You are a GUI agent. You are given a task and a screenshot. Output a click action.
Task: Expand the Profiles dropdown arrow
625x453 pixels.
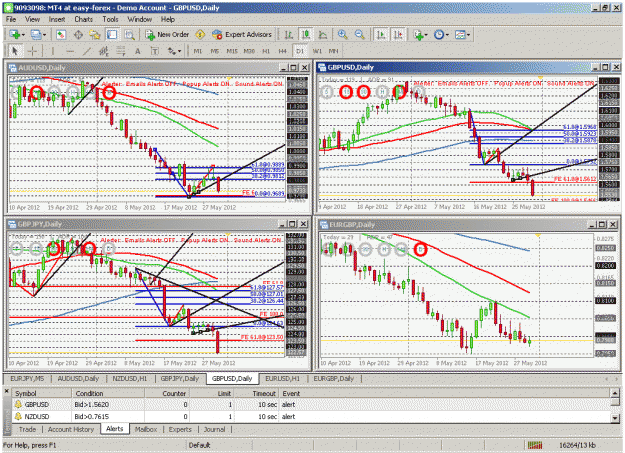(x=44, y=35)
